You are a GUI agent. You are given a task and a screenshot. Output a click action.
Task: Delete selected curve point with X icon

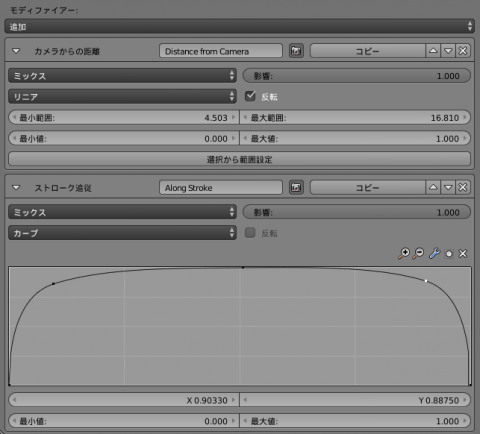463,254
